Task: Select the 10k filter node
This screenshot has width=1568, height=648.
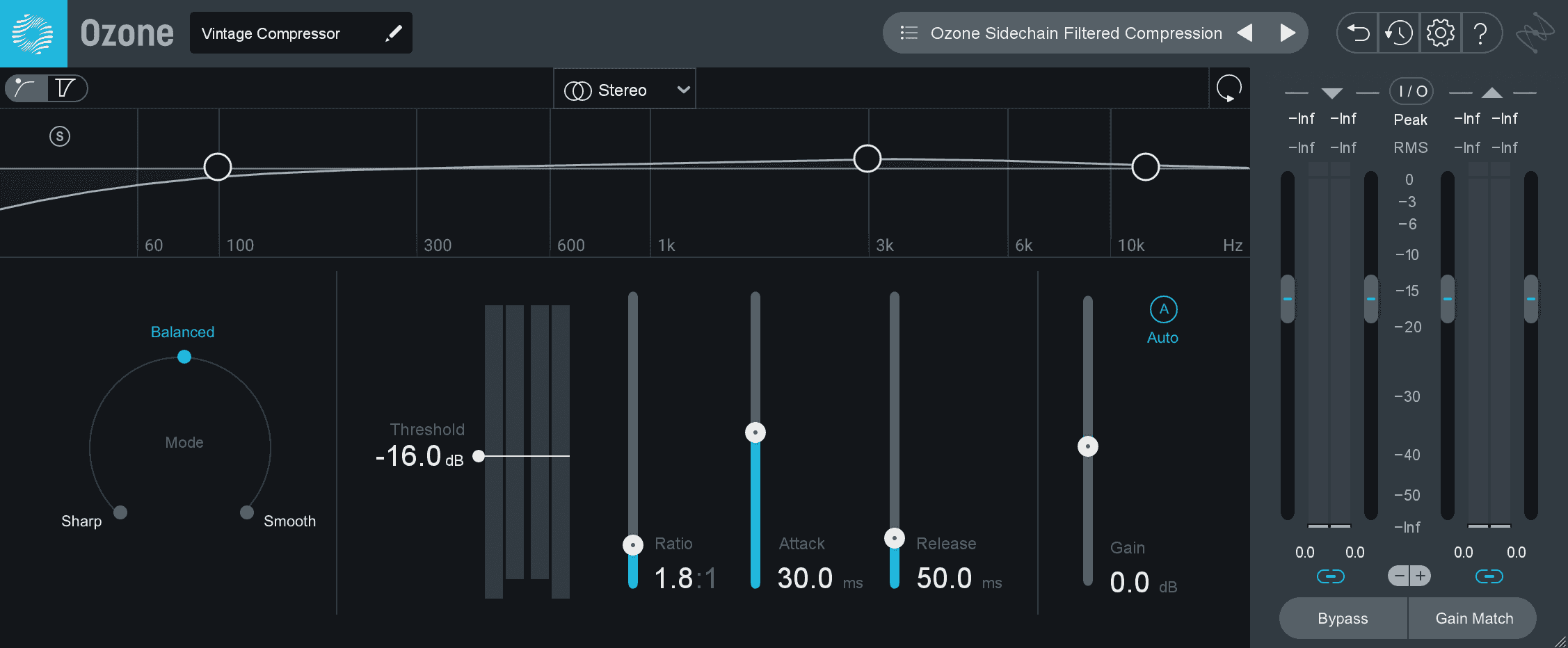Action: [x=1146, y=167]
